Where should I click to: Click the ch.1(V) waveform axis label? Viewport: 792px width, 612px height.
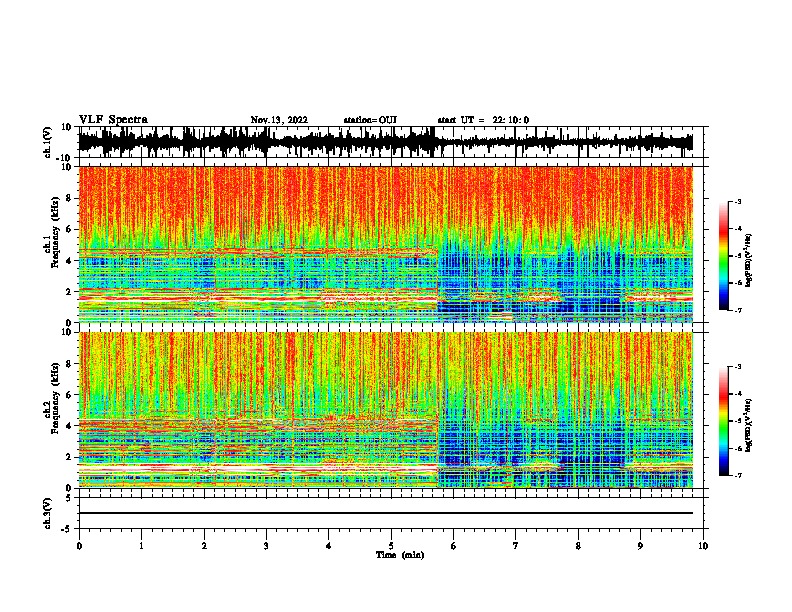tap(48, 142)
